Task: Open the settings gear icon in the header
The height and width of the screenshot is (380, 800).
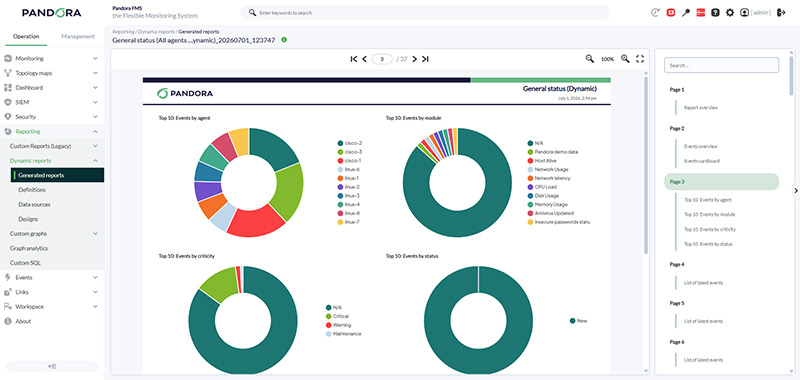Action: click(730, 13)
